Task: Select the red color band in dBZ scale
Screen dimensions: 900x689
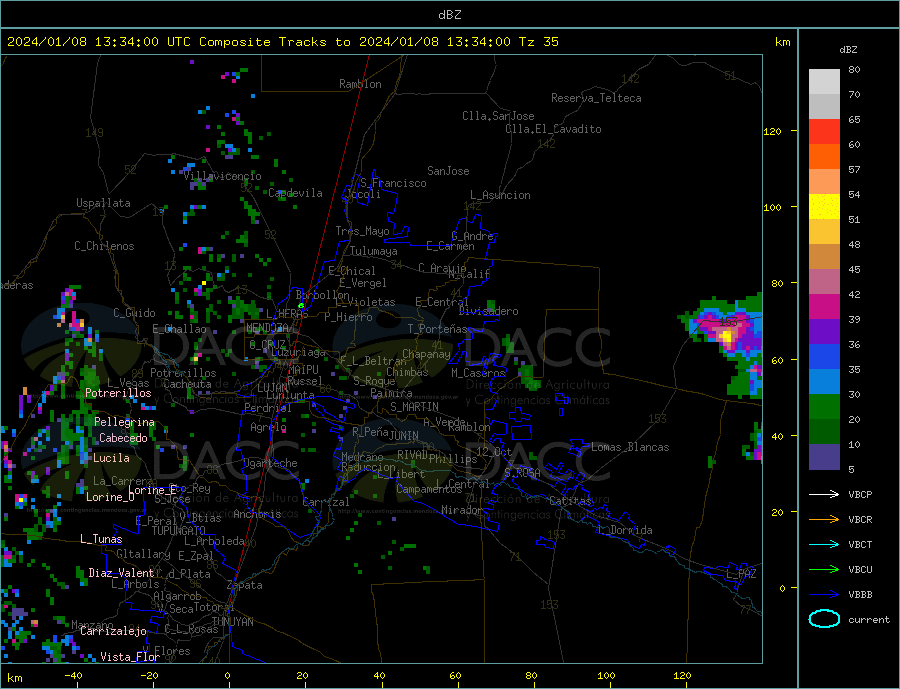Action: click(824, 131)
